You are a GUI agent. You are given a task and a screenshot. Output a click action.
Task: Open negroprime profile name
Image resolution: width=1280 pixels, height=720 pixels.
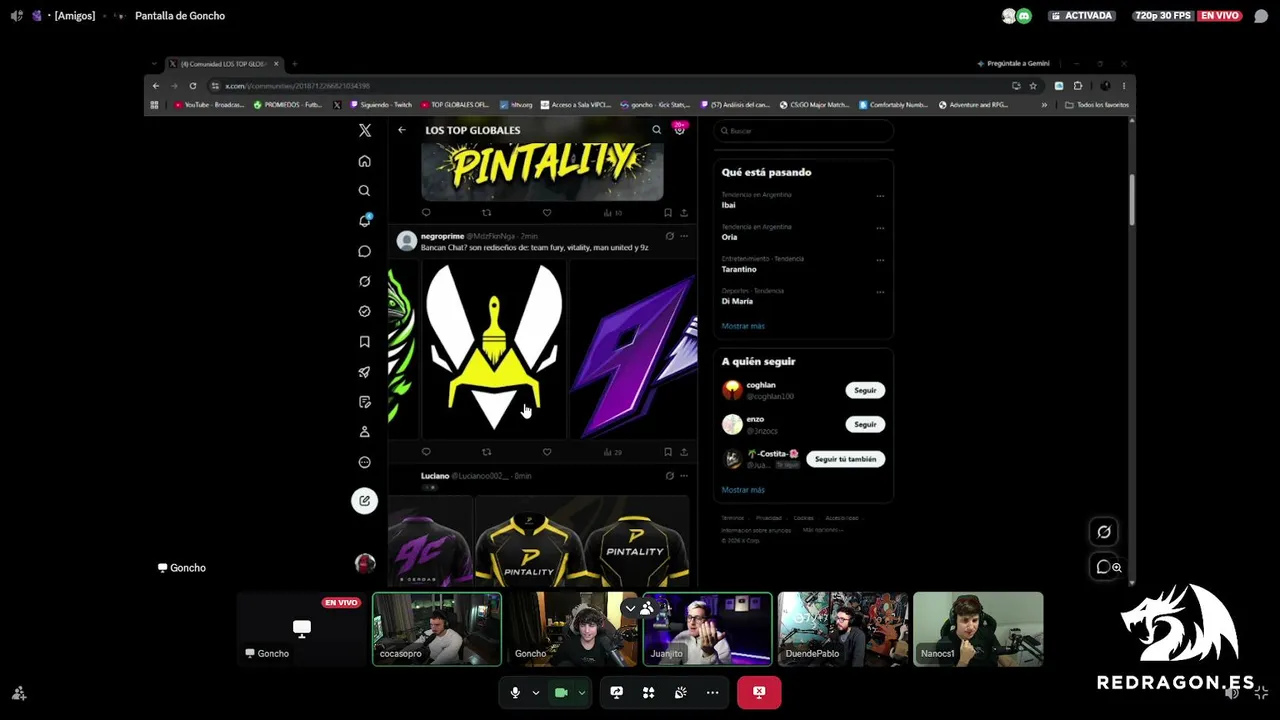point(442,236)
